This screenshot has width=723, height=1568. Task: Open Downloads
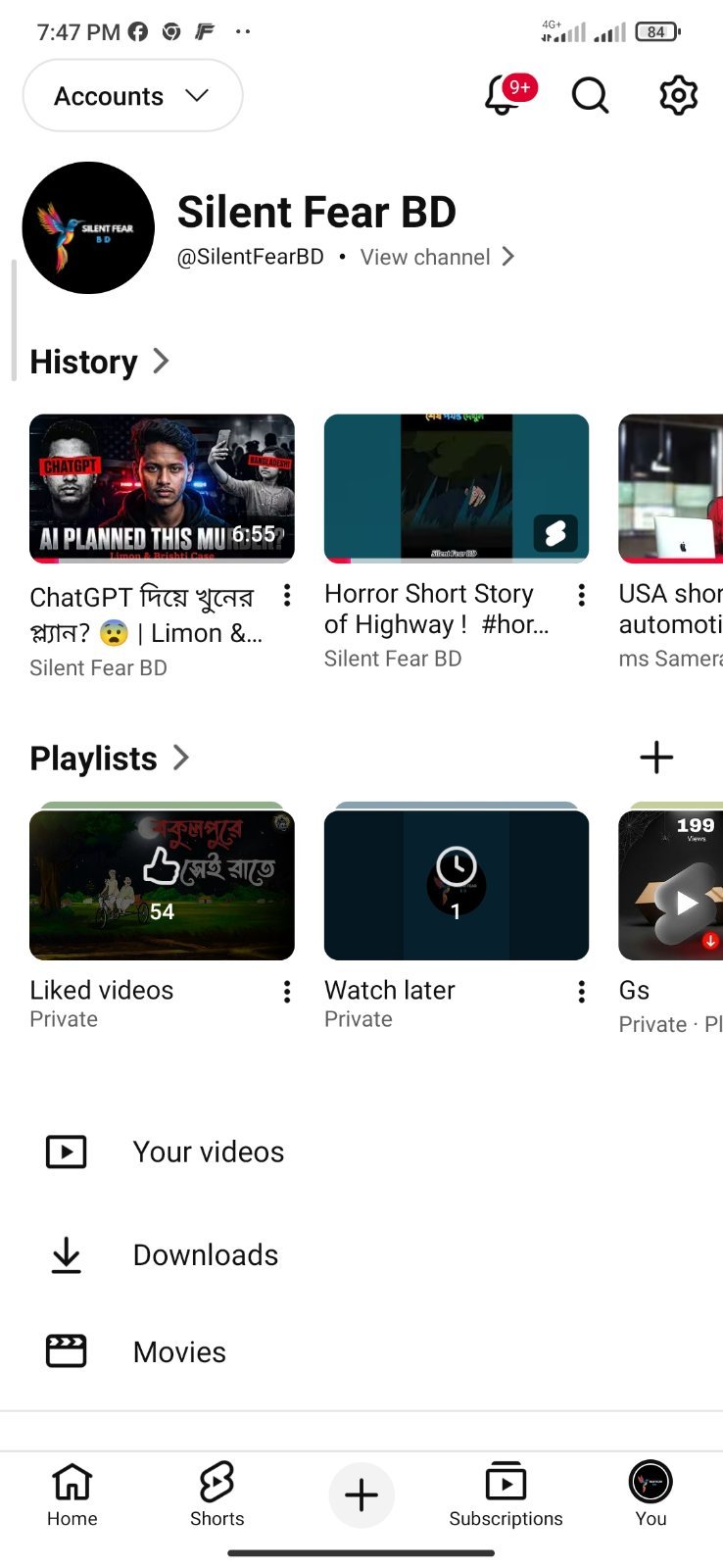pyautogui.click(x=361, y=1254)
